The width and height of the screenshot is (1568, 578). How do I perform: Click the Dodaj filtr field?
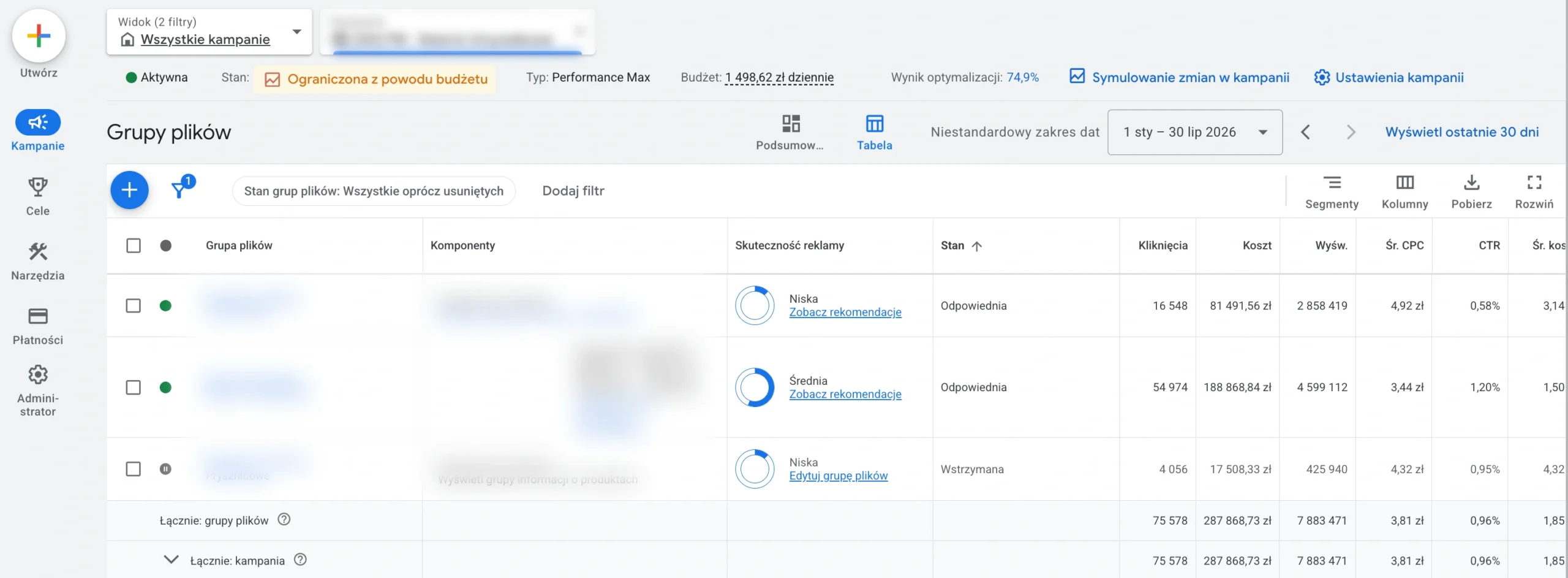(573, 191)
